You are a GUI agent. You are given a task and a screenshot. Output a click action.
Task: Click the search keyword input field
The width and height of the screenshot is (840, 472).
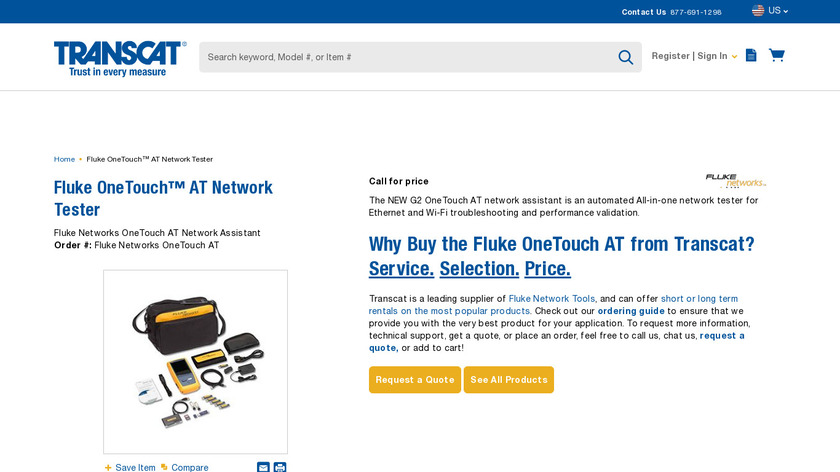pyautogui.click(x=407, y=57)
